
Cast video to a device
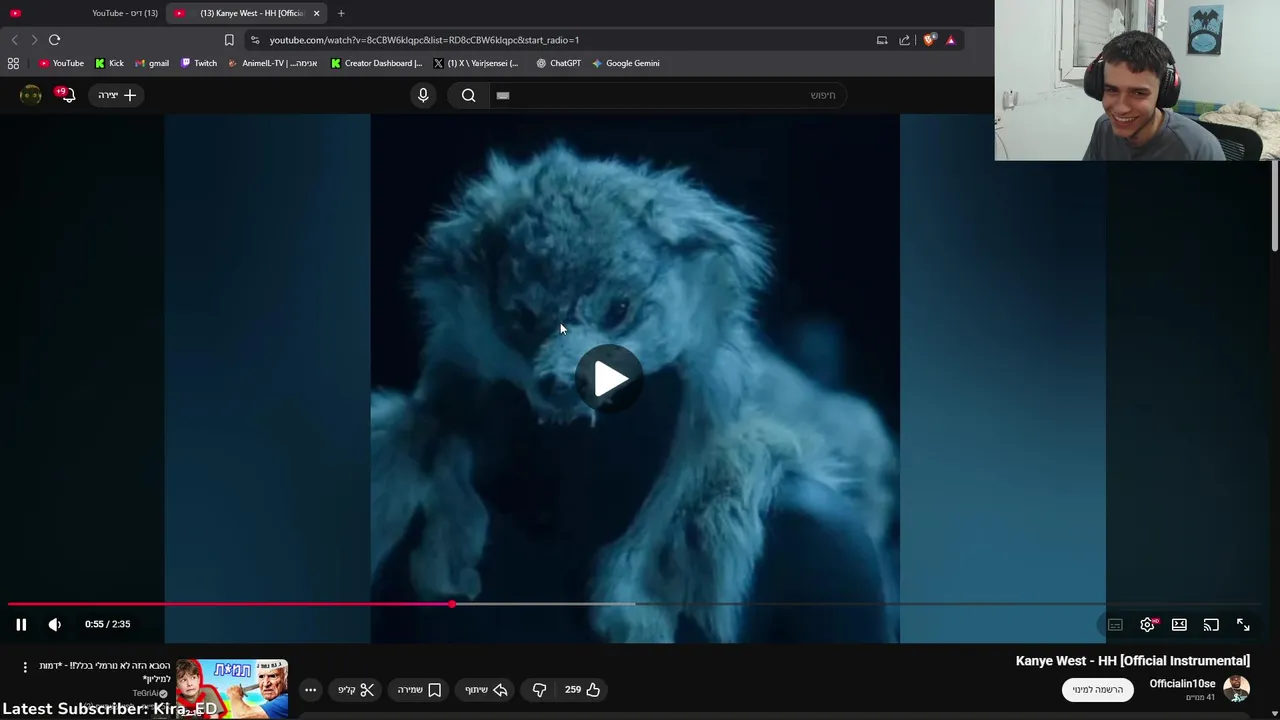(x=1211, y=625)
